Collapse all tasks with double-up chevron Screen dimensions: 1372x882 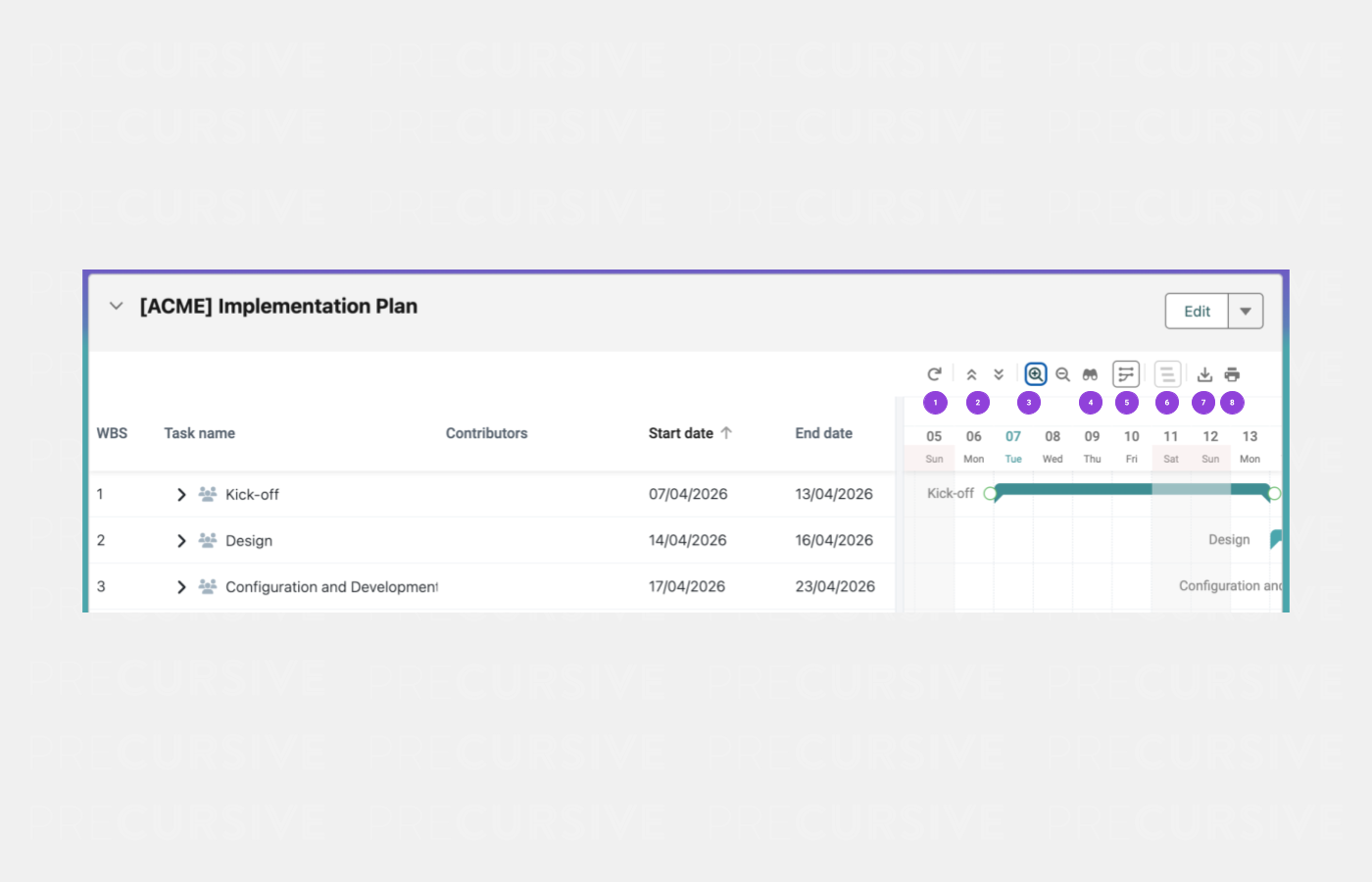pyautogui.click(x=971, y=374)
